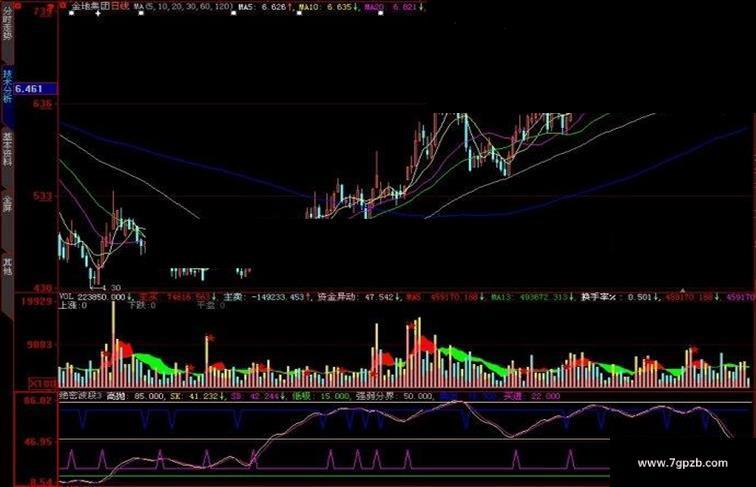Click the SK: 41.232 value
This screenshot has height=487, width=756.
(x=198, y=396)
